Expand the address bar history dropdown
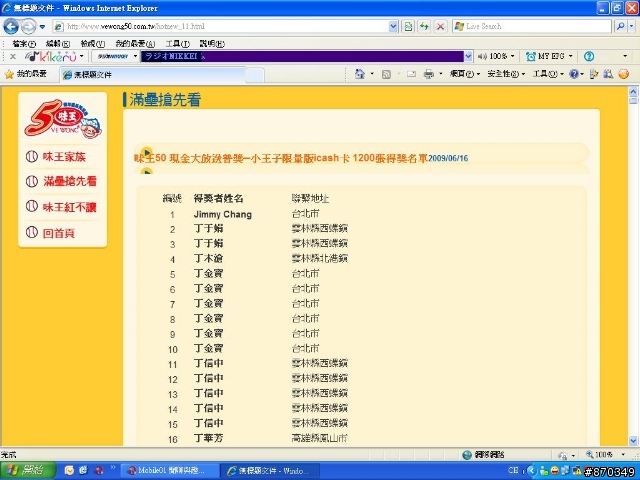This screenshot has height=480, width=640. 393,27
